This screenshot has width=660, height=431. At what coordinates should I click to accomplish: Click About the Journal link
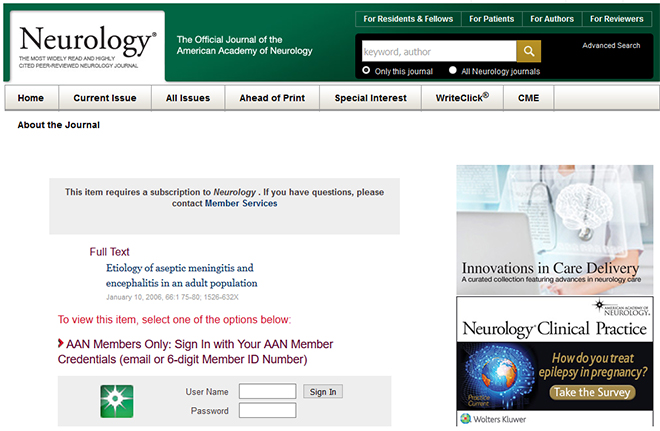click(59, 125)
